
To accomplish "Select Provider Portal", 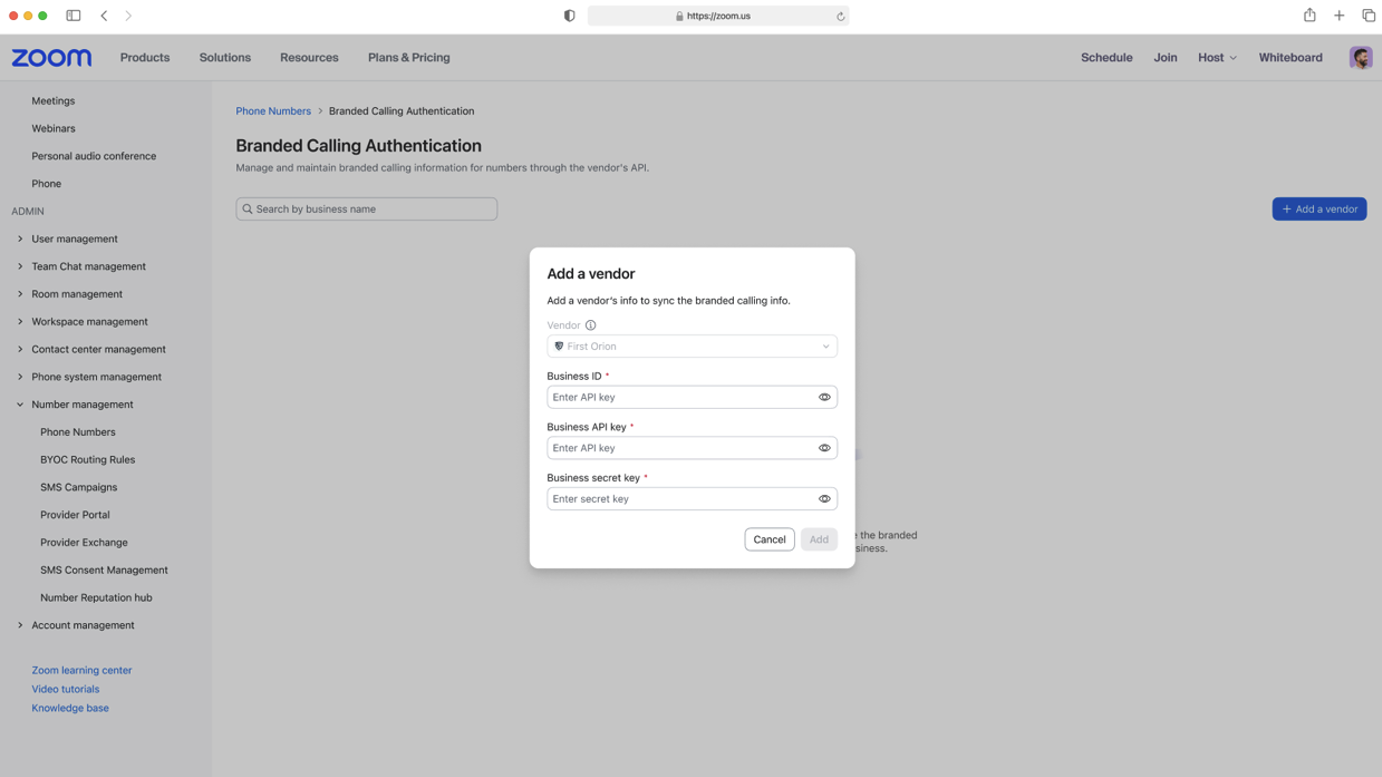I will tap(75, 515).
